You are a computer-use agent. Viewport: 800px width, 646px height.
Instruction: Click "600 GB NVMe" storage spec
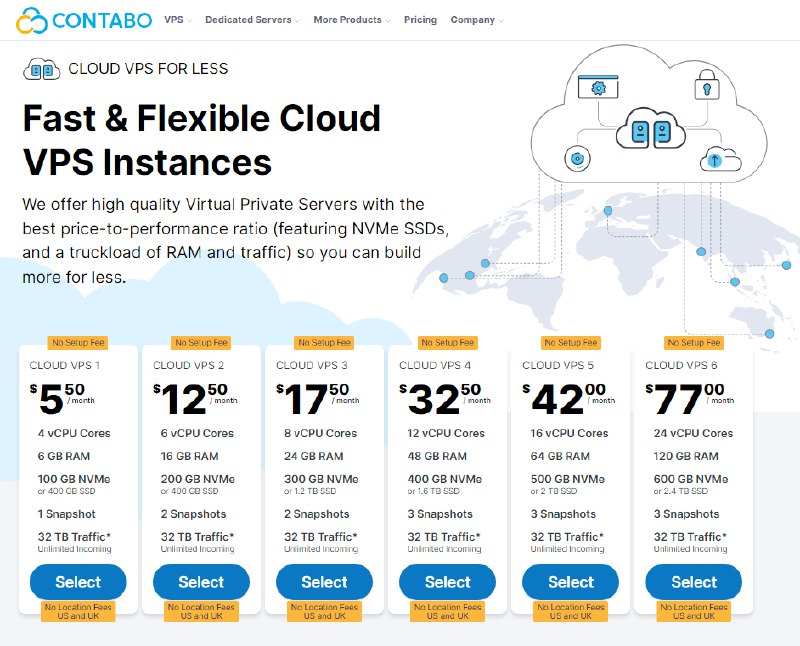[x=691, y=479]
